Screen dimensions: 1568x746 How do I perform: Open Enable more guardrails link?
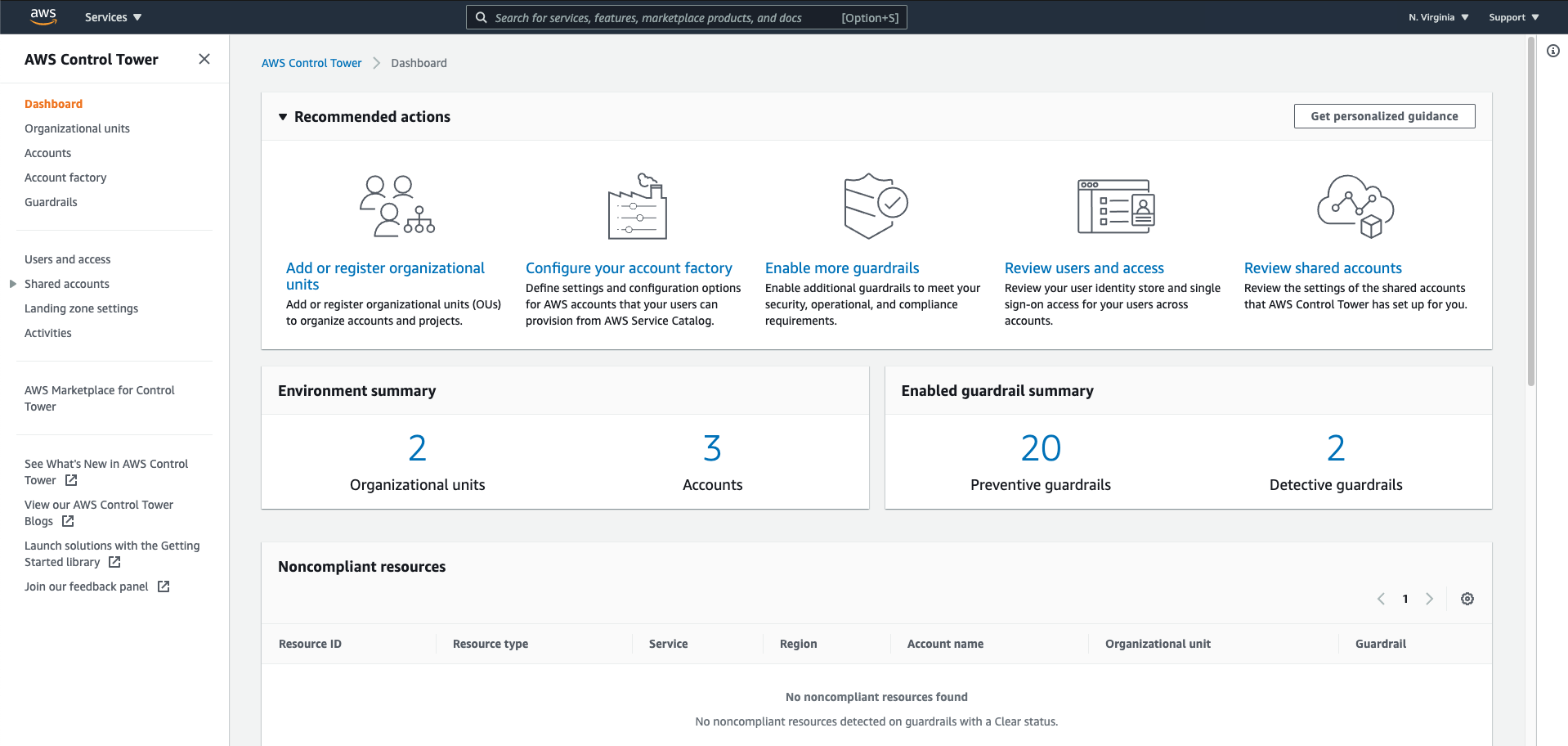pos(842,268)
